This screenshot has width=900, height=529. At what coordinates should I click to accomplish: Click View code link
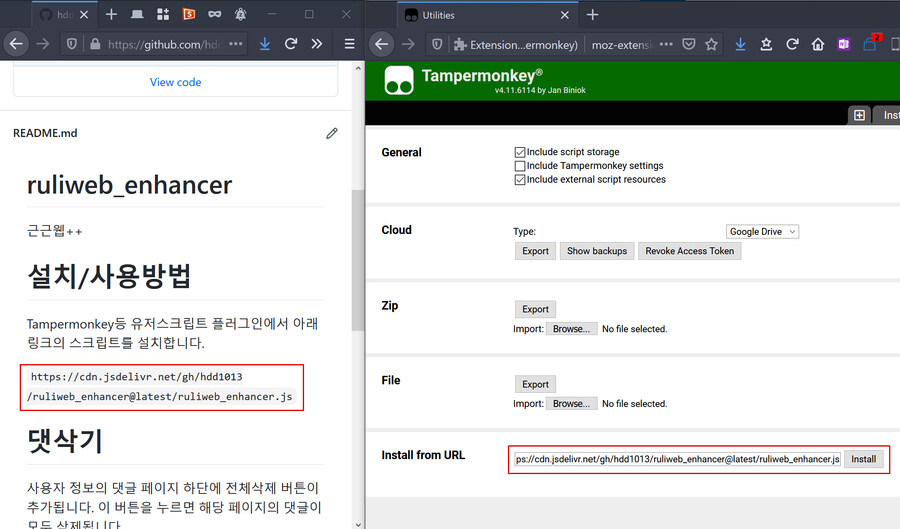click(x=176, y=82)
